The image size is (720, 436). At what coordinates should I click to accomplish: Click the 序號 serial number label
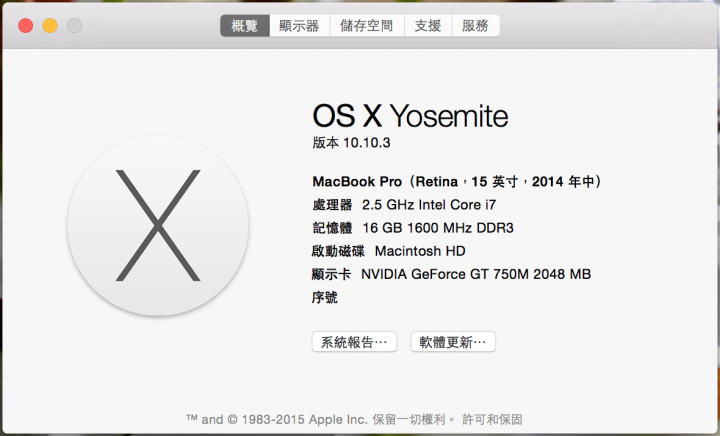pyautogui.click(x=325, y=297)
